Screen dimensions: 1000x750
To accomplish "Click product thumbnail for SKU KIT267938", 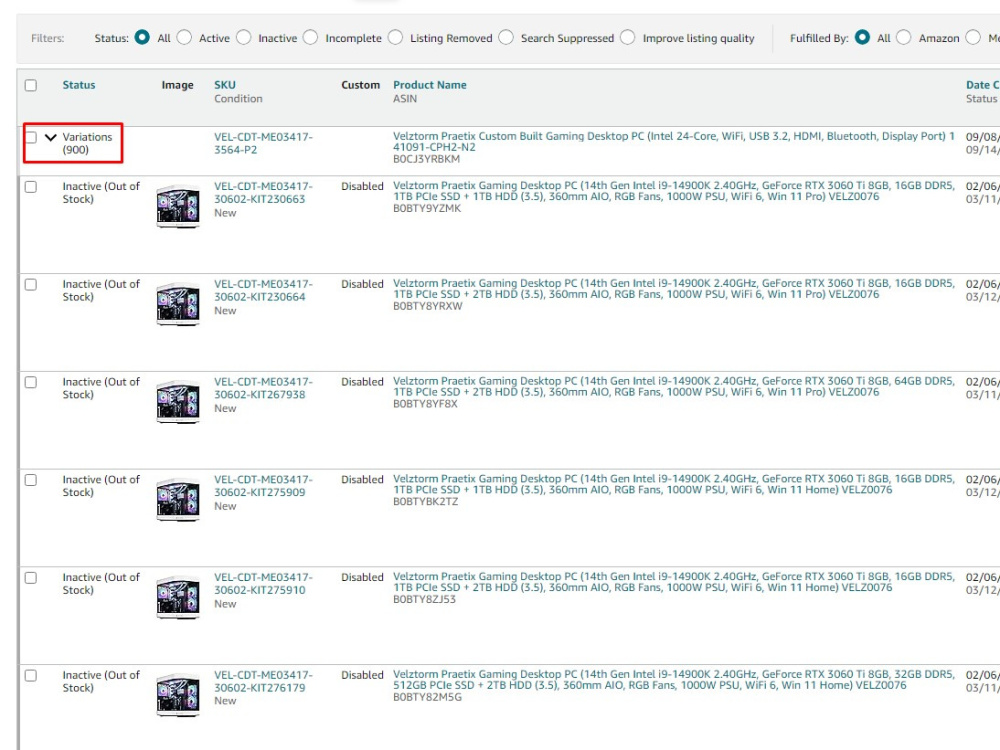I will coord(178,402).
